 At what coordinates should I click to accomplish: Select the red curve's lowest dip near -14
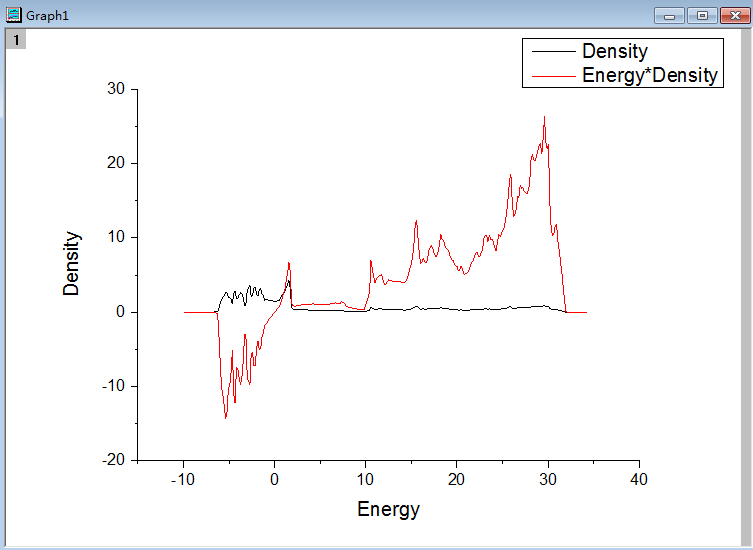click(x=226, y=416)
